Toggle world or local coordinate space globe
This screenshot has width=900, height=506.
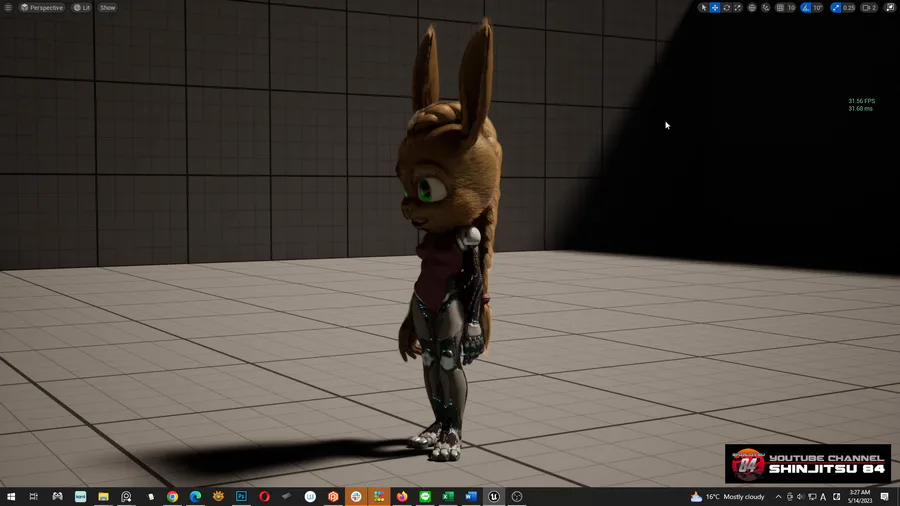752,7
